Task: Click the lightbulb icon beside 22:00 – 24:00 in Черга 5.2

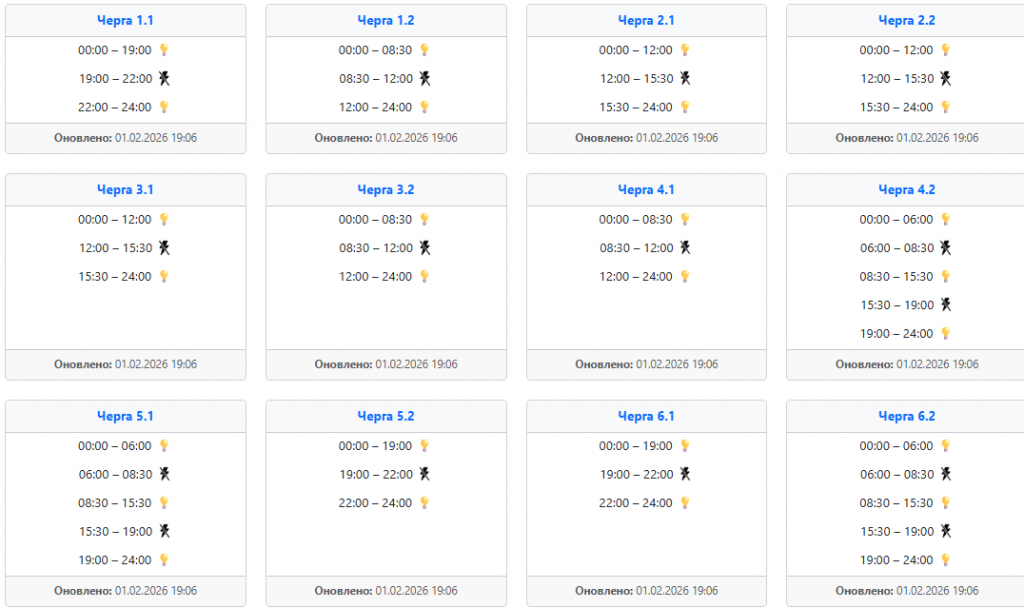Action: (424, 503)
